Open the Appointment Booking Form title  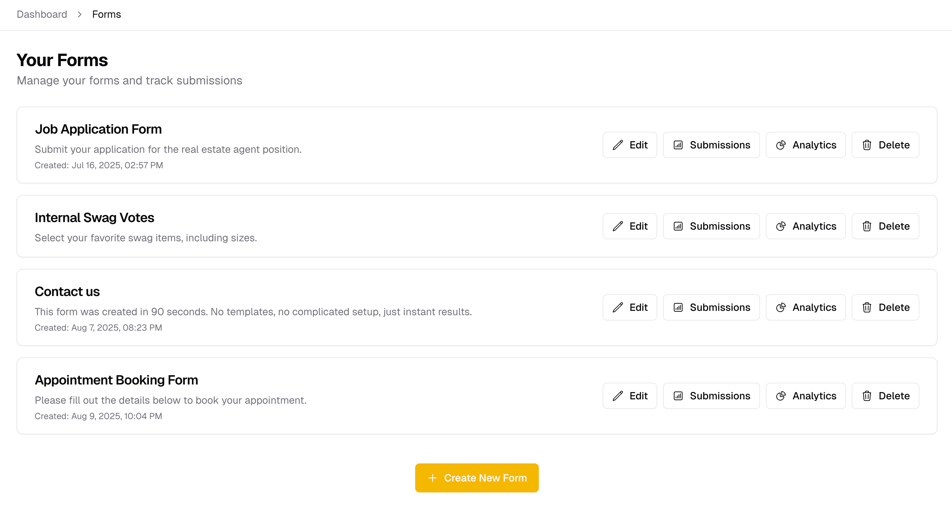(117, 380)
